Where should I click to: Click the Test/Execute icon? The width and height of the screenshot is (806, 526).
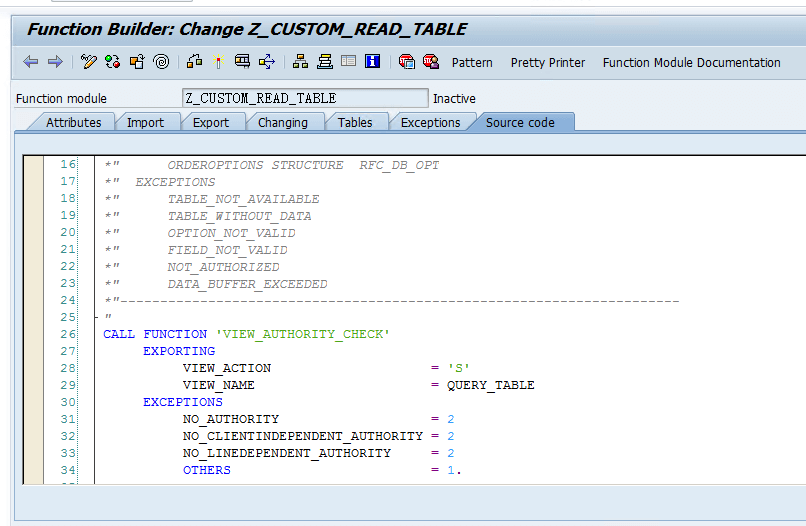click(x=242, y=62)
